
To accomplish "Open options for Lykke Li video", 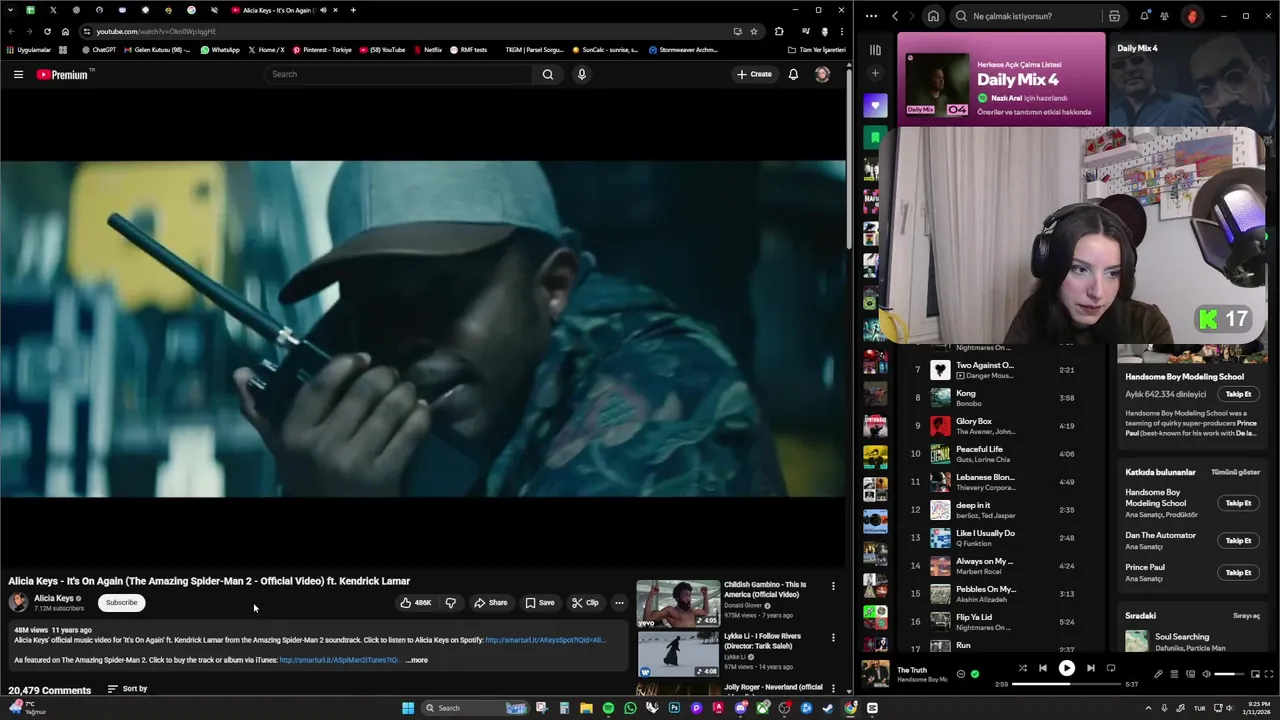I will click(x=833, y=637).
